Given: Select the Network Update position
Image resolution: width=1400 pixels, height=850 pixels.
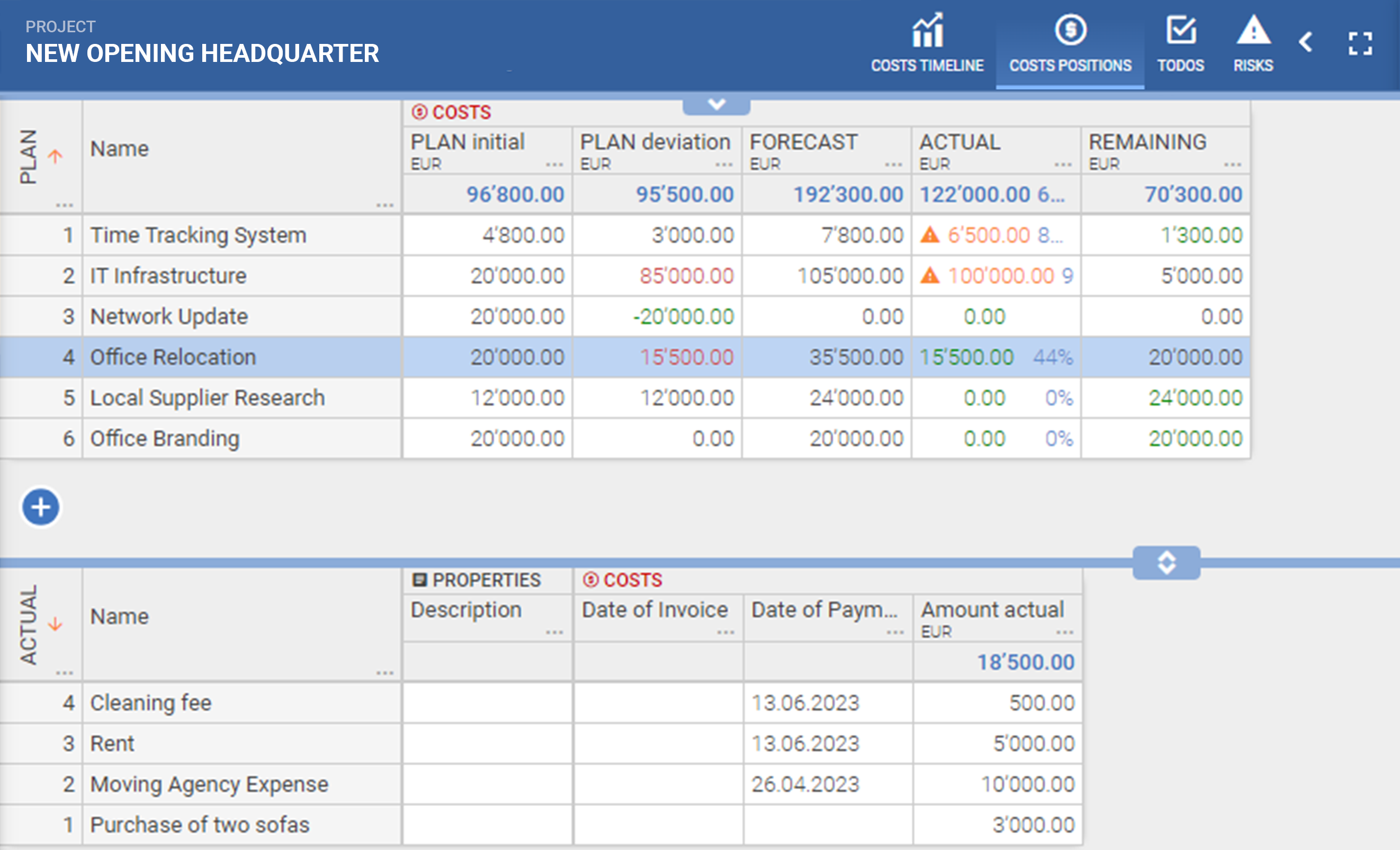Looking at the screenshot, I should click(625, 317).
